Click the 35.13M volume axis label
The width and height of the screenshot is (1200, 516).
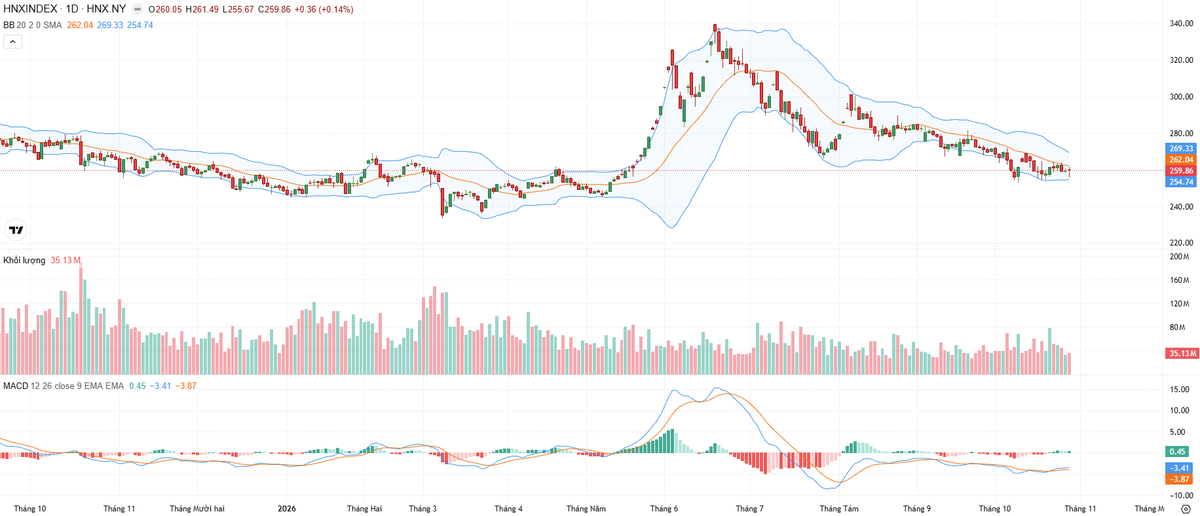1181,353
